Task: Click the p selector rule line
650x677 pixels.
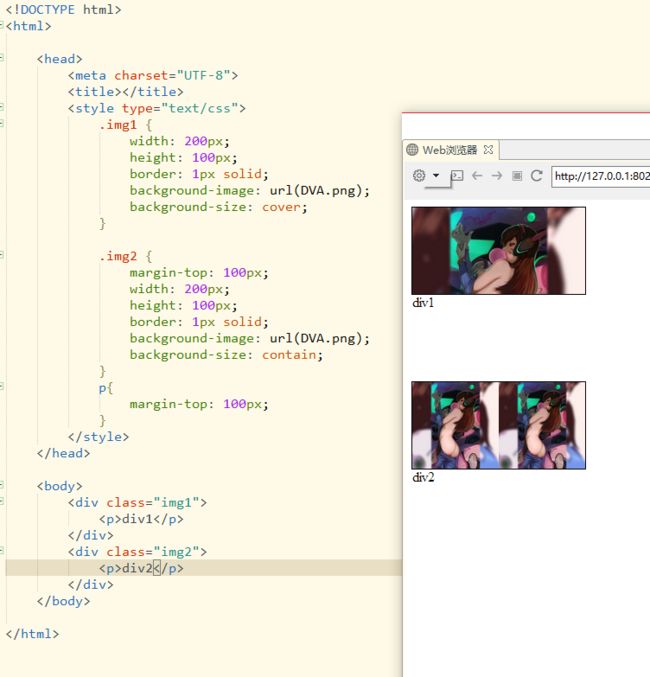Action: coord(106,388)
